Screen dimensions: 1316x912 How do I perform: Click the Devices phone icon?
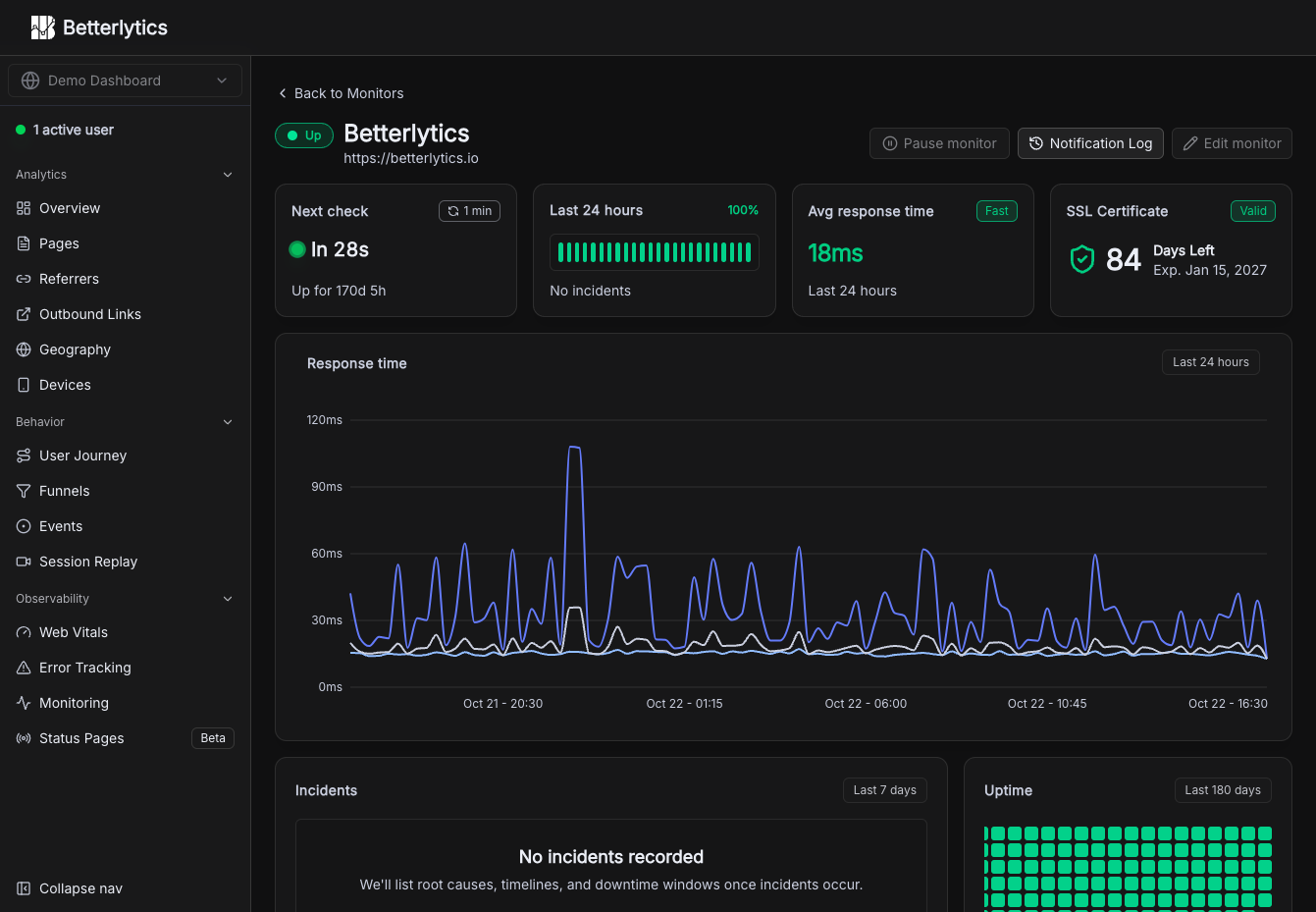pyautogui.click(x=24, y=385)
